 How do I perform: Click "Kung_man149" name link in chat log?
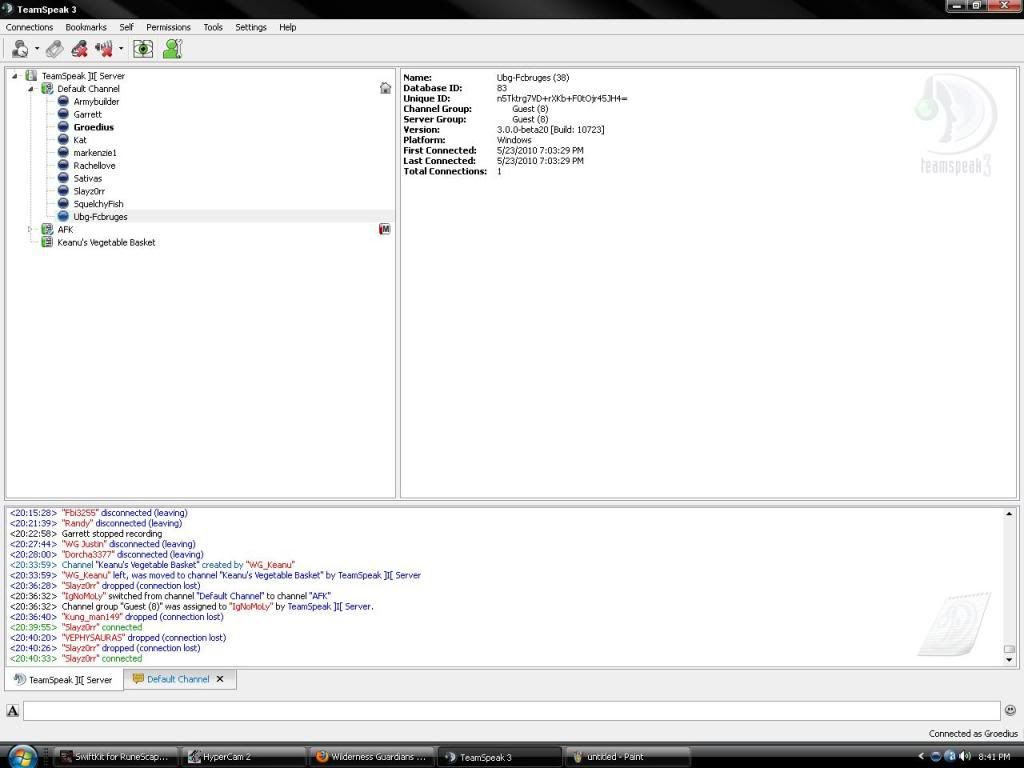click(x=92, y=617)
